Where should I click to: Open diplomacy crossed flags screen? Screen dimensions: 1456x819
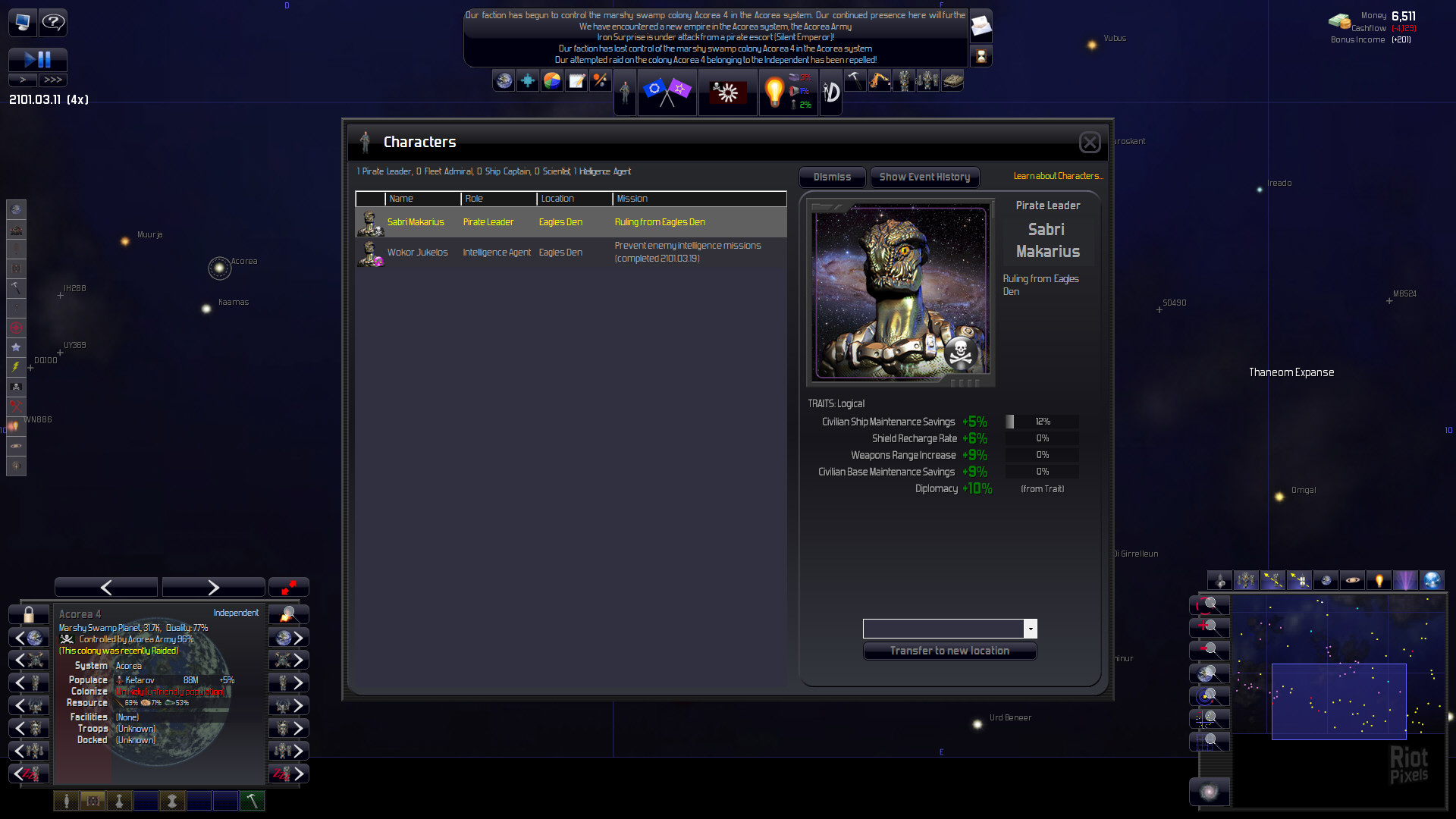667,92
